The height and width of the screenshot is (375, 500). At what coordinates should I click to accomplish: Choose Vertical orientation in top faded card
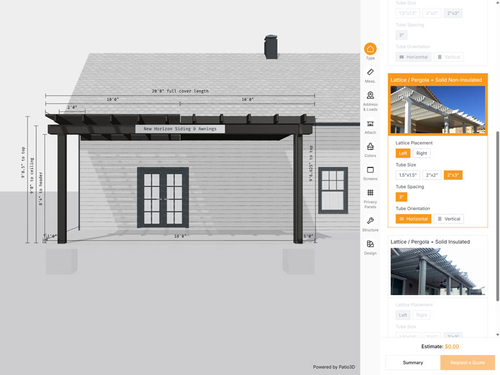[x=449, y=57]
